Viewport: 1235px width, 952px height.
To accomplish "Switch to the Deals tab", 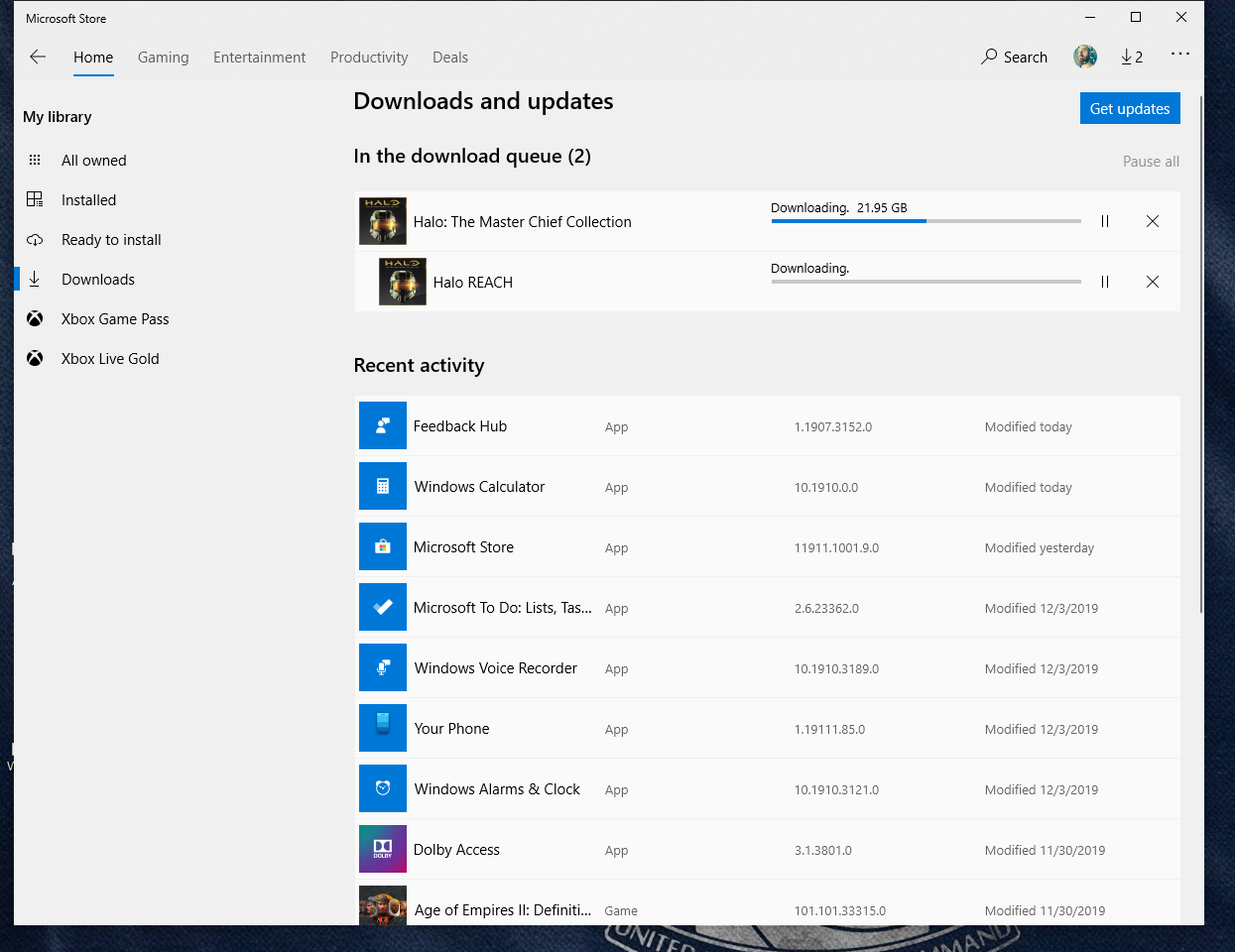I will [x=450, y=58].
